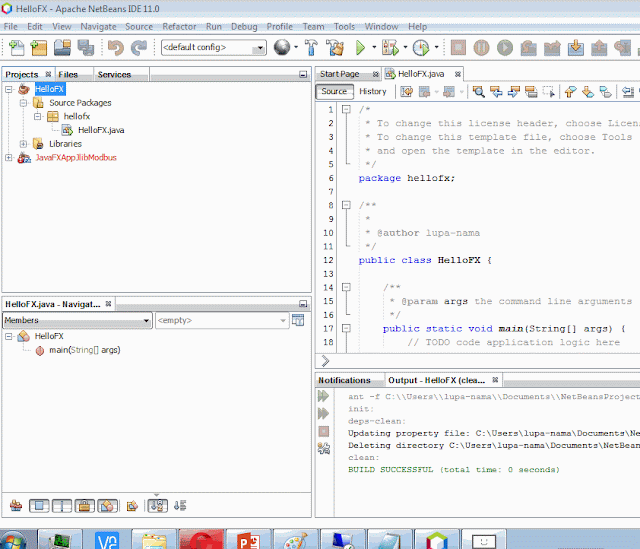Click the Profile Project clock icon
Viewport: 640px width, 549px height.
(421, 47)
